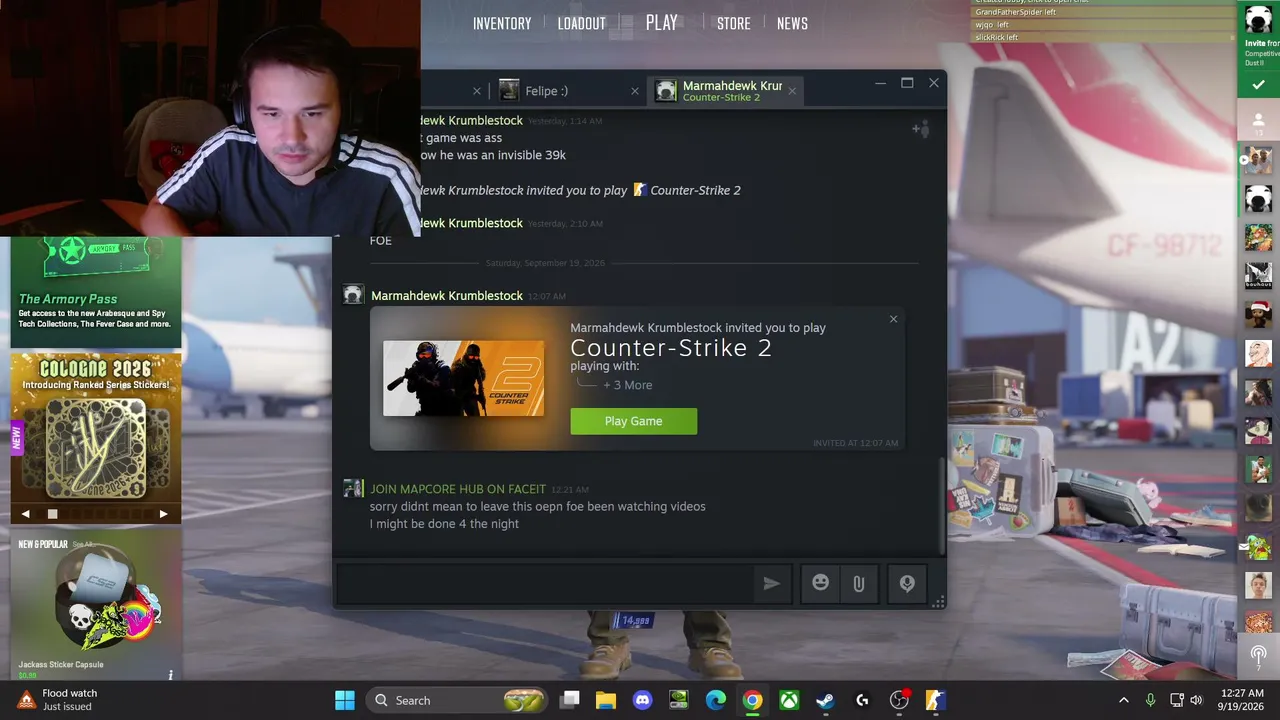The width and height of the screenshot is (1280, 720).
Task: Open the STORE menu
Action: 734,24
